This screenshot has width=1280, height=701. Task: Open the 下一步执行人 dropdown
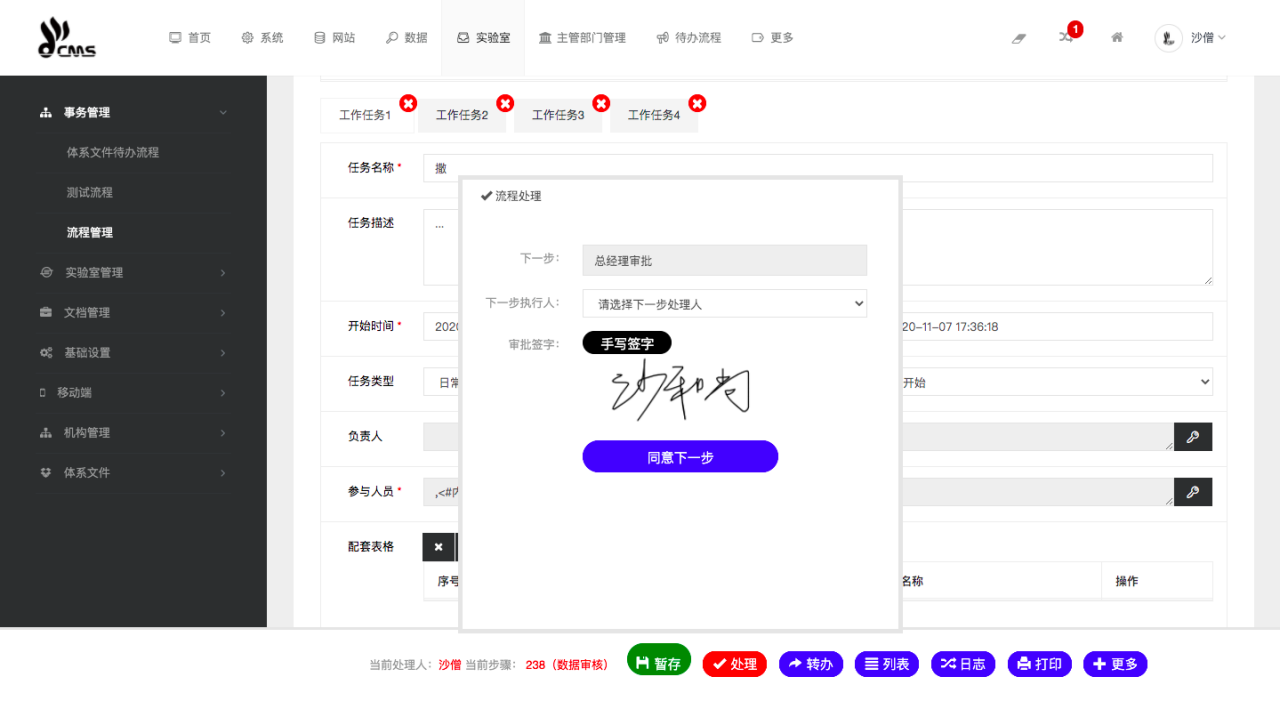point(724,304)
